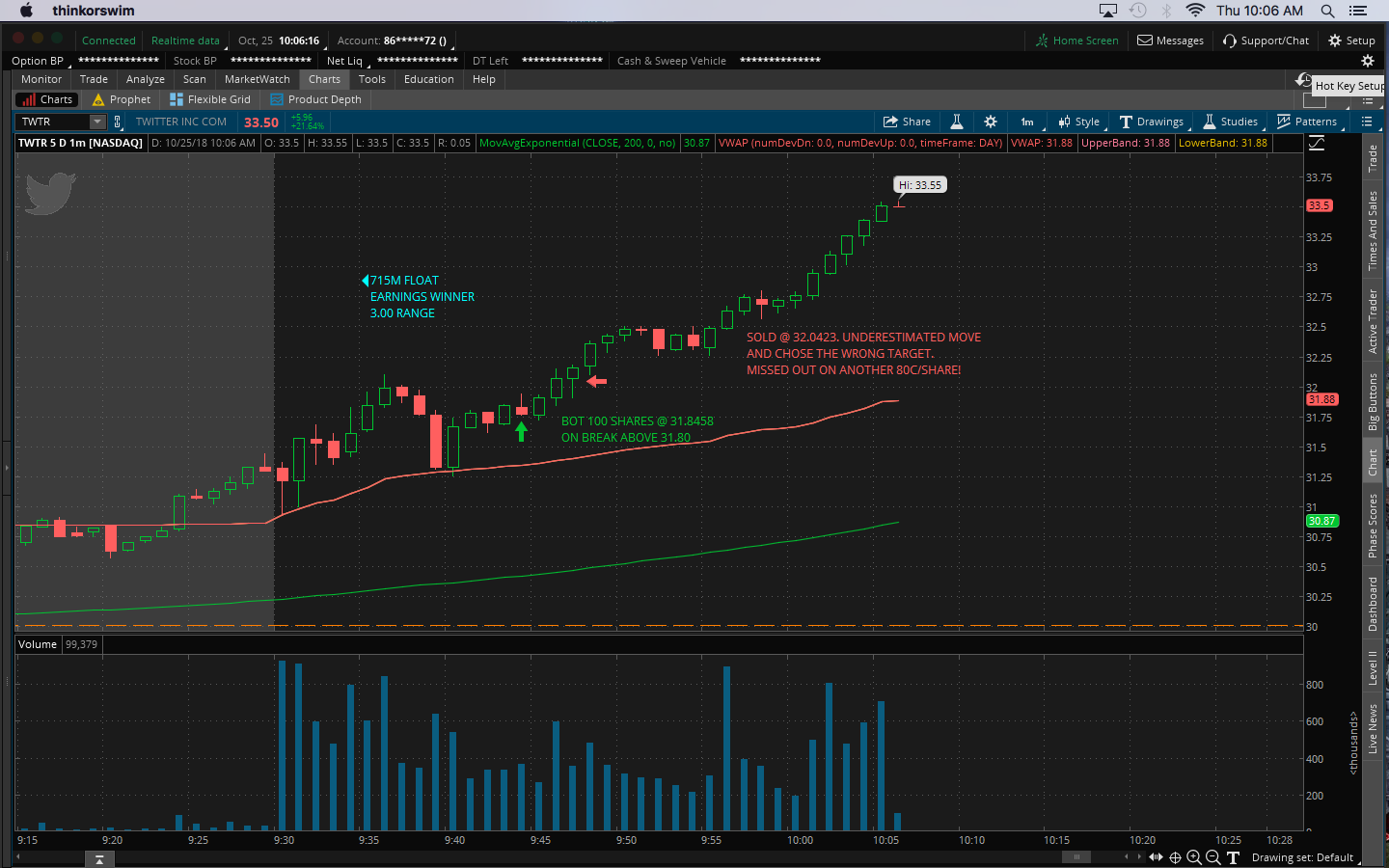Screen dimensions: 1389x868
Task: Switch to the Prophet subtab
Action: pyautogui.click(x=123, y=99)
